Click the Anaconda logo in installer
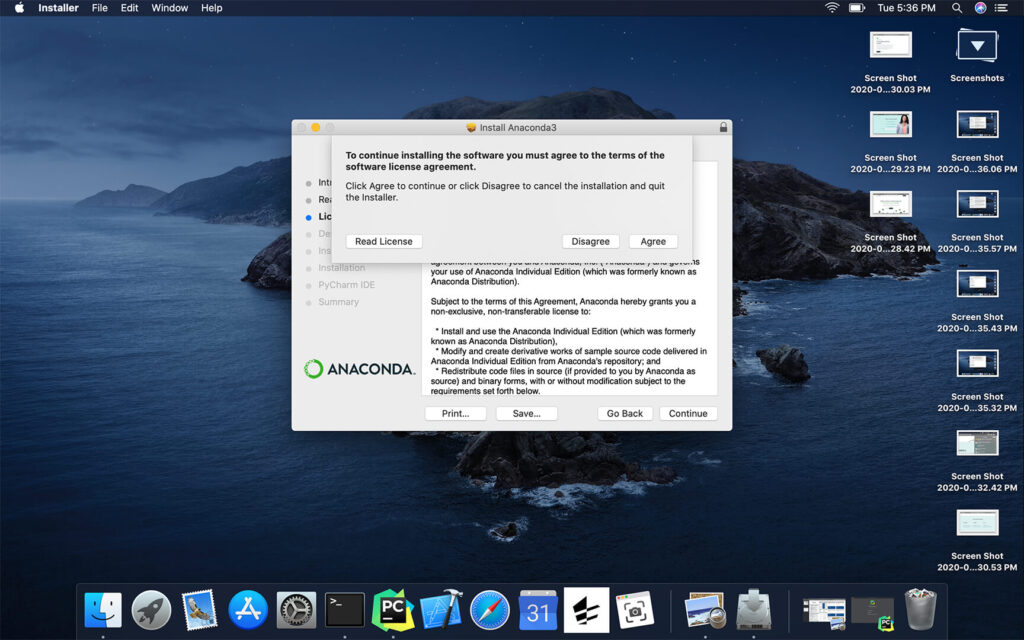This screenshot has height=640, width=1024. (x=359, y=369)
